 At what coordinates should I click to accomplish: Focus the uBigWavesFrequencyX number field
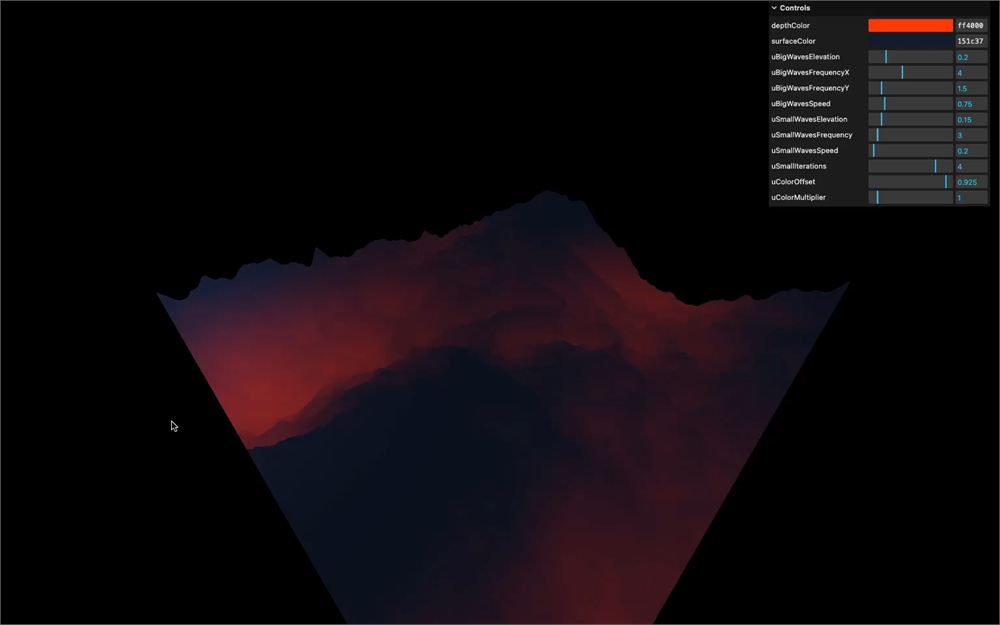971,73
